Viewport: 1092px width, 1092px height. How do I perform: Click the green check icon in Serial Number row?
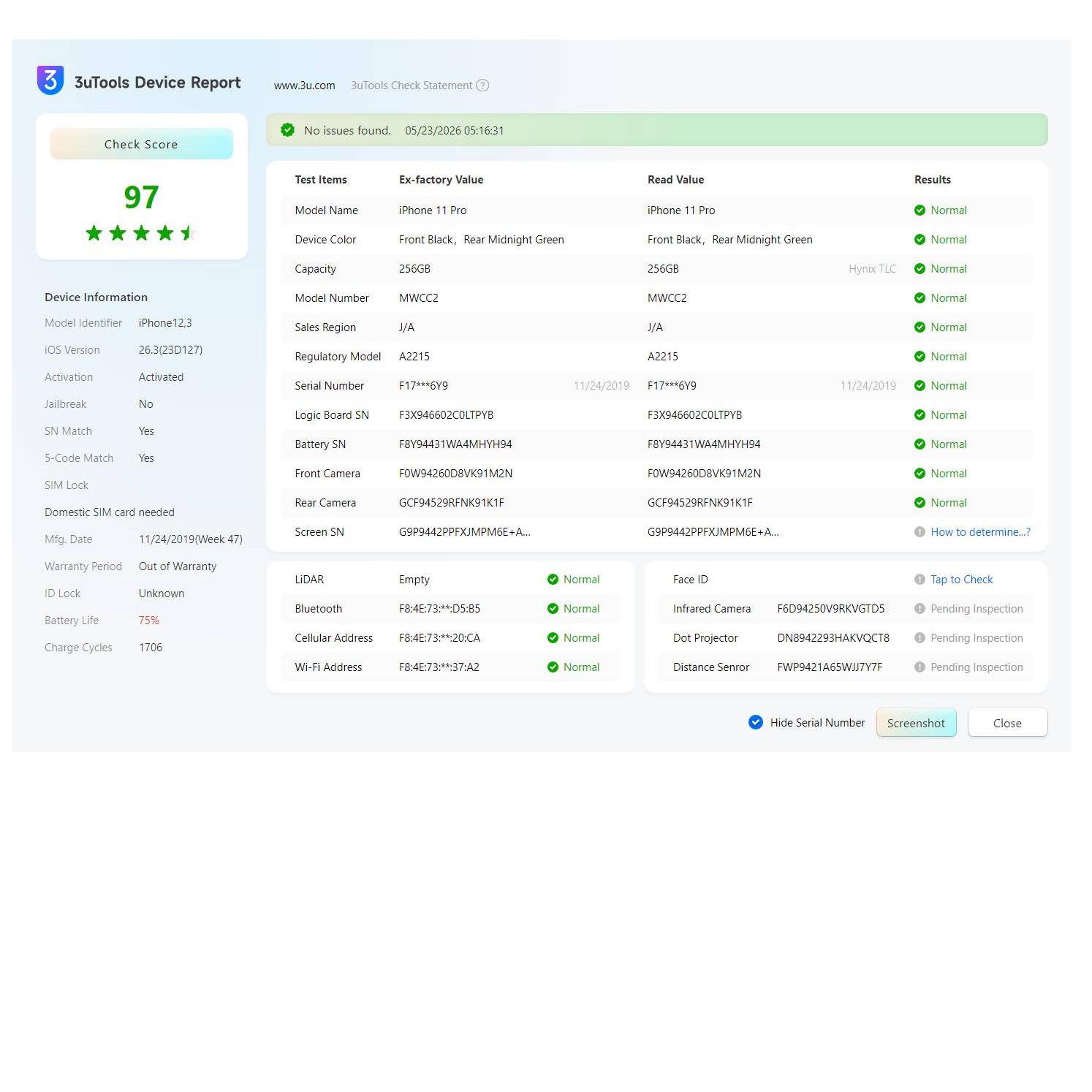[920, 386]
